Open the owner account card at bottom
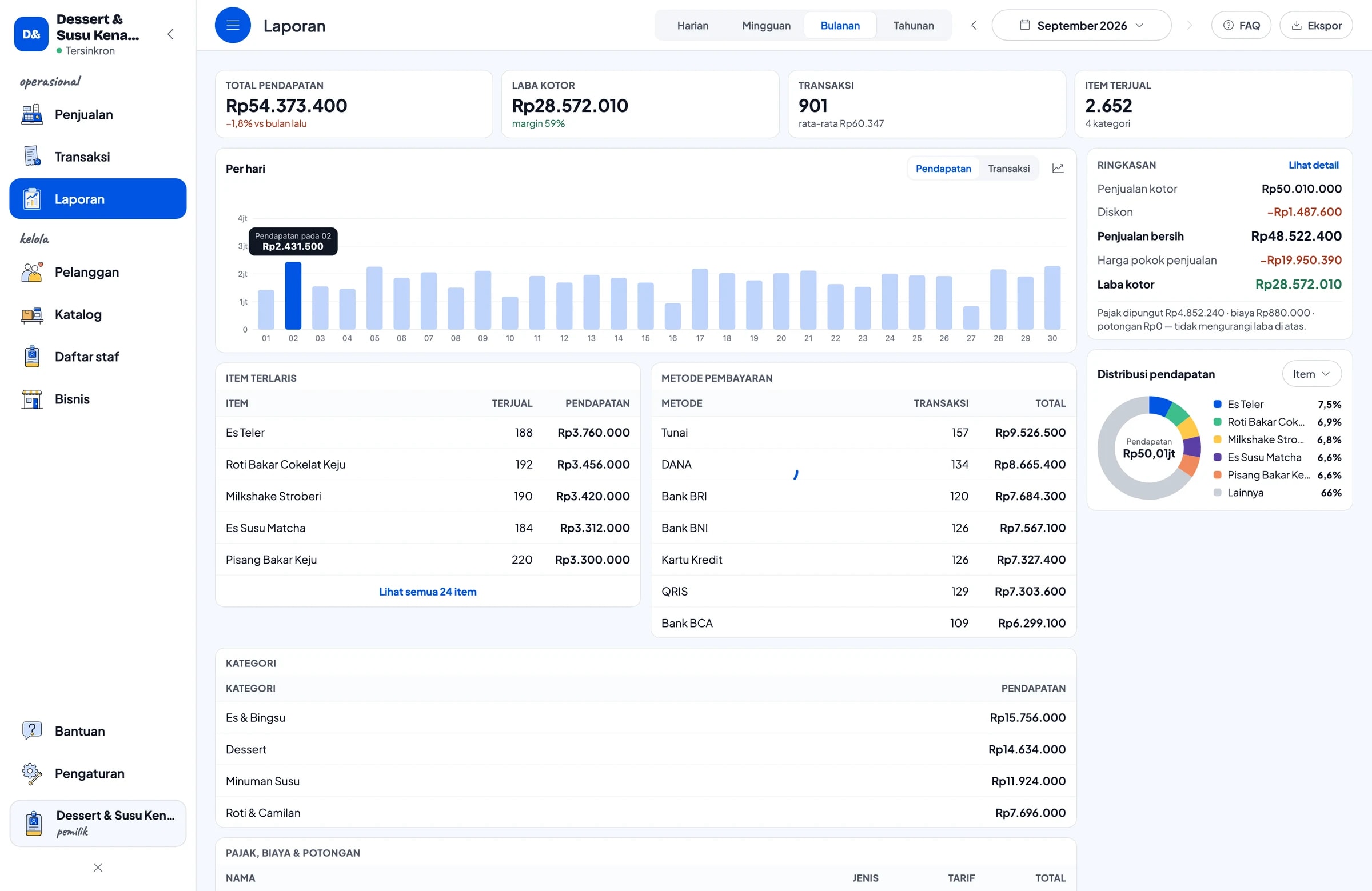 98,823
